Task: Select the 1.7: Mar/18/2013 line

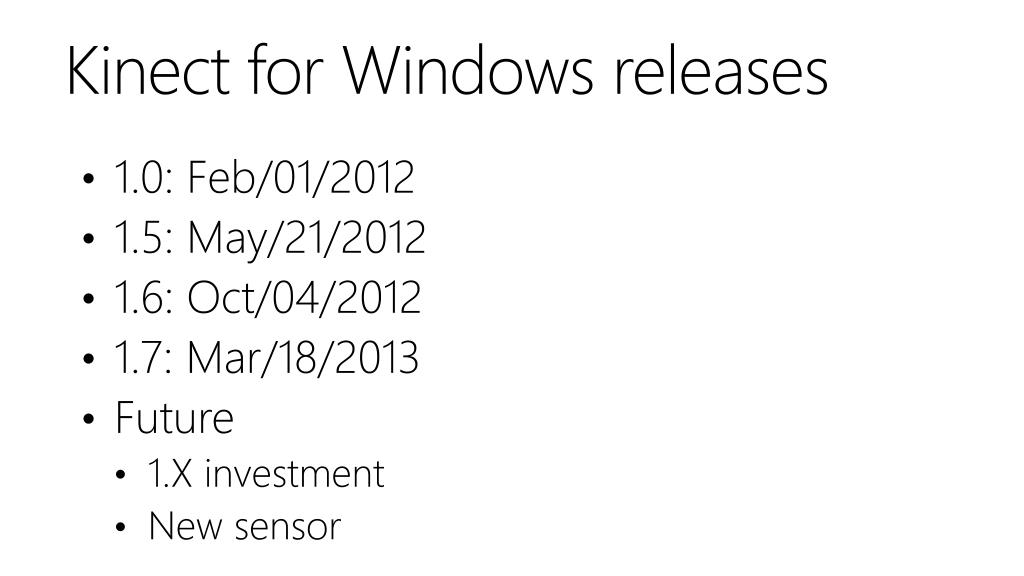Action: [x=266, y=358]
